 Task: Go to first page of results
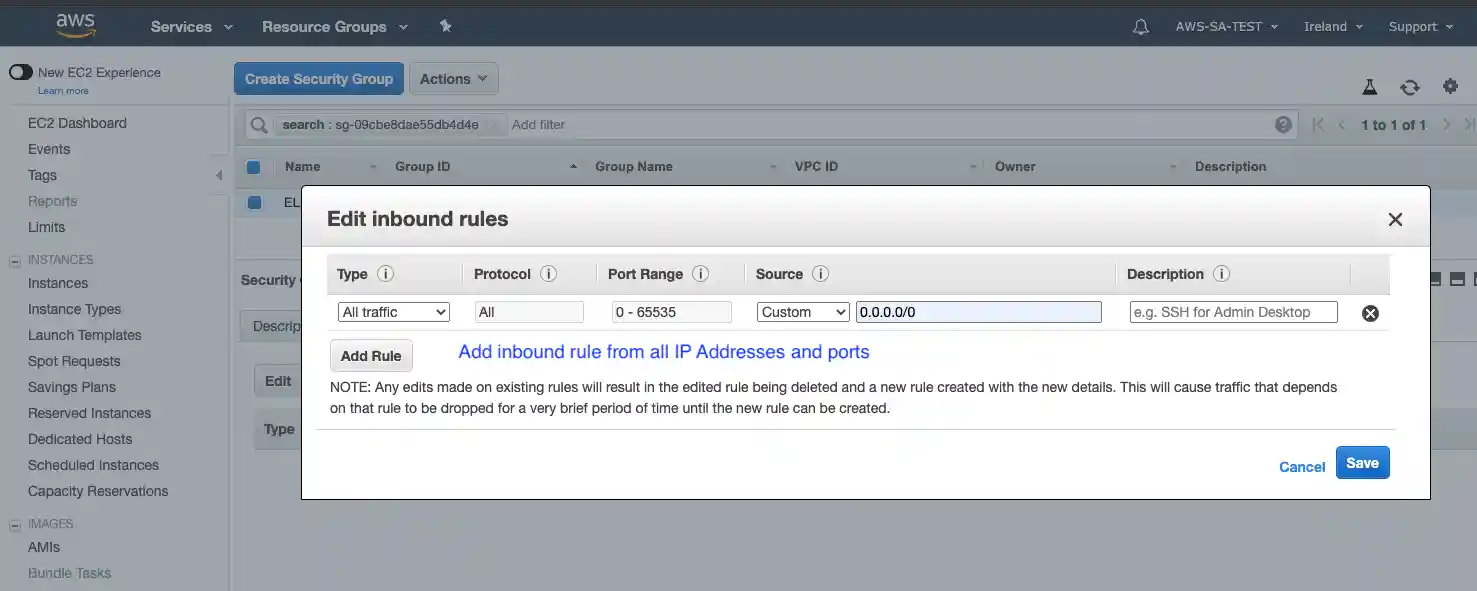coord(1318,125)
